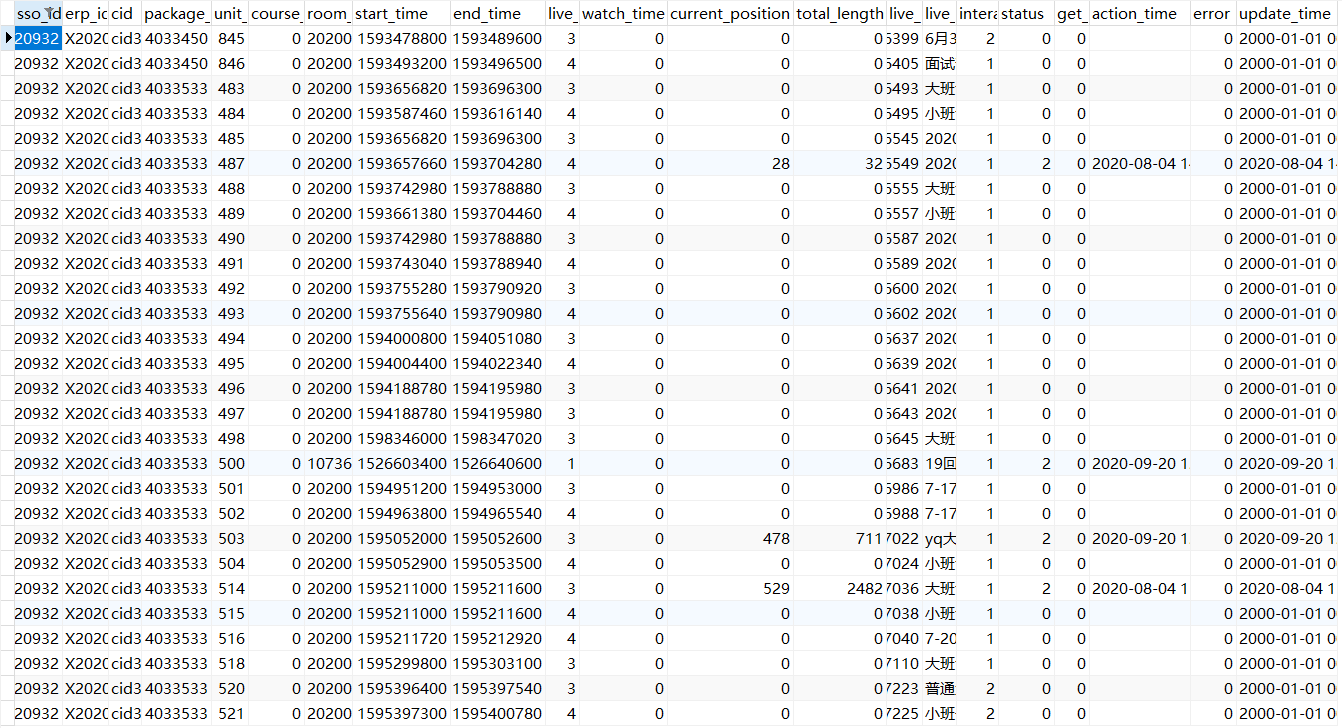
Task: Select the start_time column header
Action: (x=400, y=14)
